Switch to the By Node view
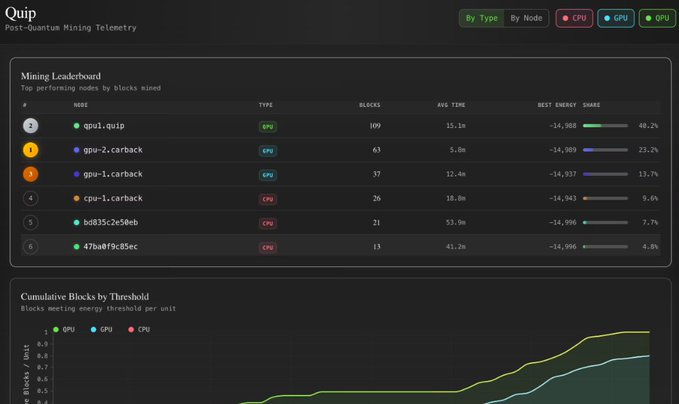This screenshot has height=404, width=679. click(526, 18)
